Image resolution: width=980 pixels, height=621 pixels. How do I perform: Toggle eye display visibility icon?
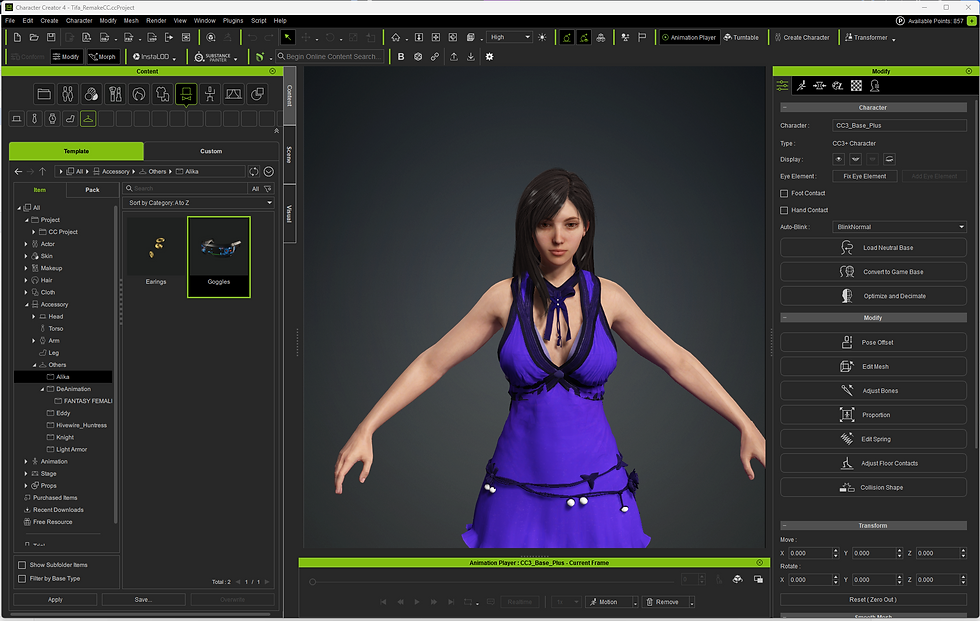click(839, 159)
